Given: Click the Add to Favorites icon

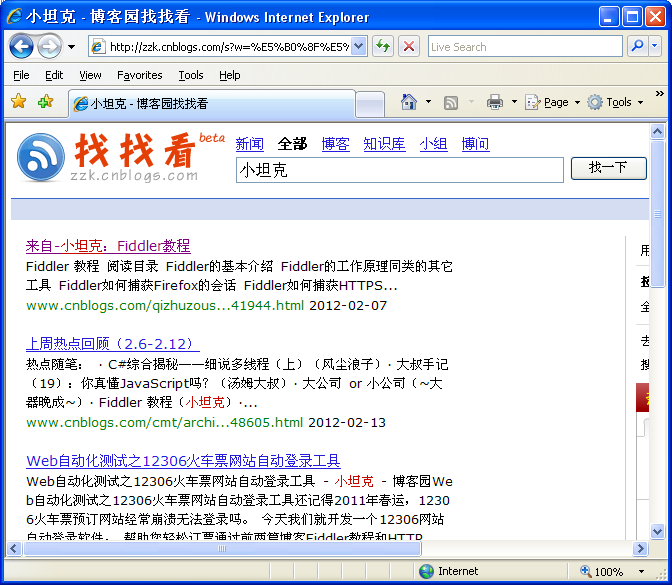Looking at the screenshot, I should coord(45,102).
